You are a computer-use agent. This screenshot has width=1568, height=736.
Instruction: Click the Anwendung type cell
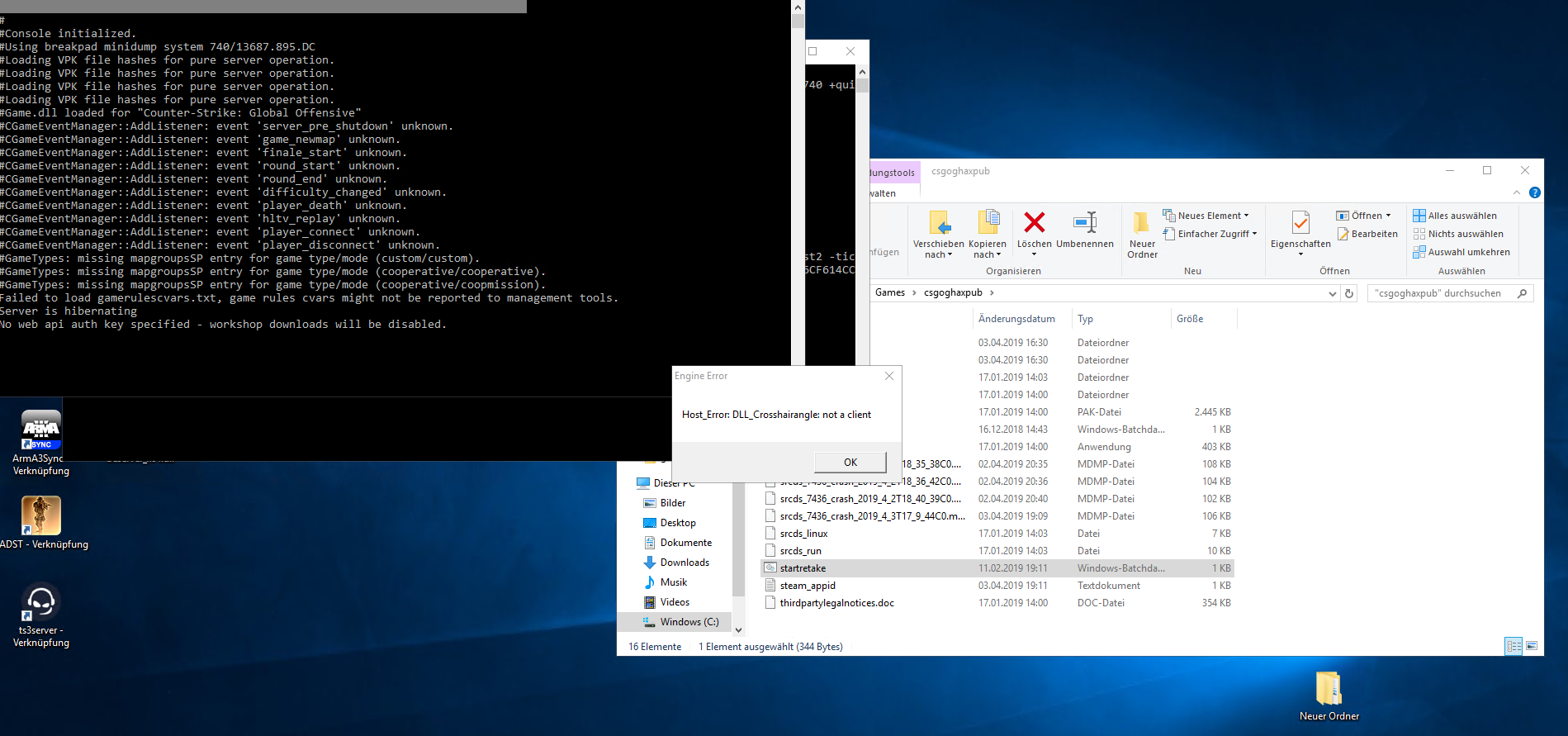click(1104, 447)
